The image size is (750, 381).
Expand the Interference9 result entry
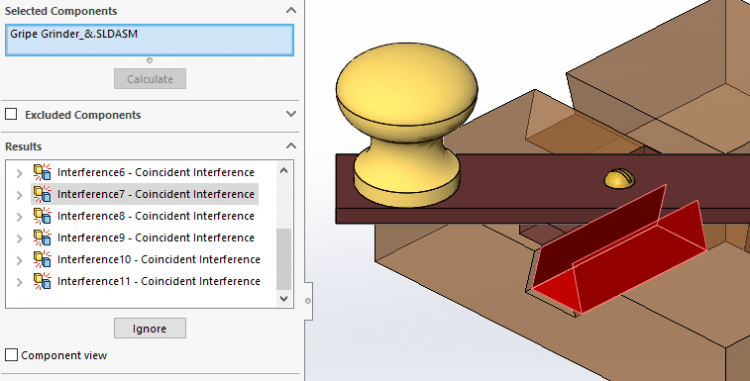point(19,238)
